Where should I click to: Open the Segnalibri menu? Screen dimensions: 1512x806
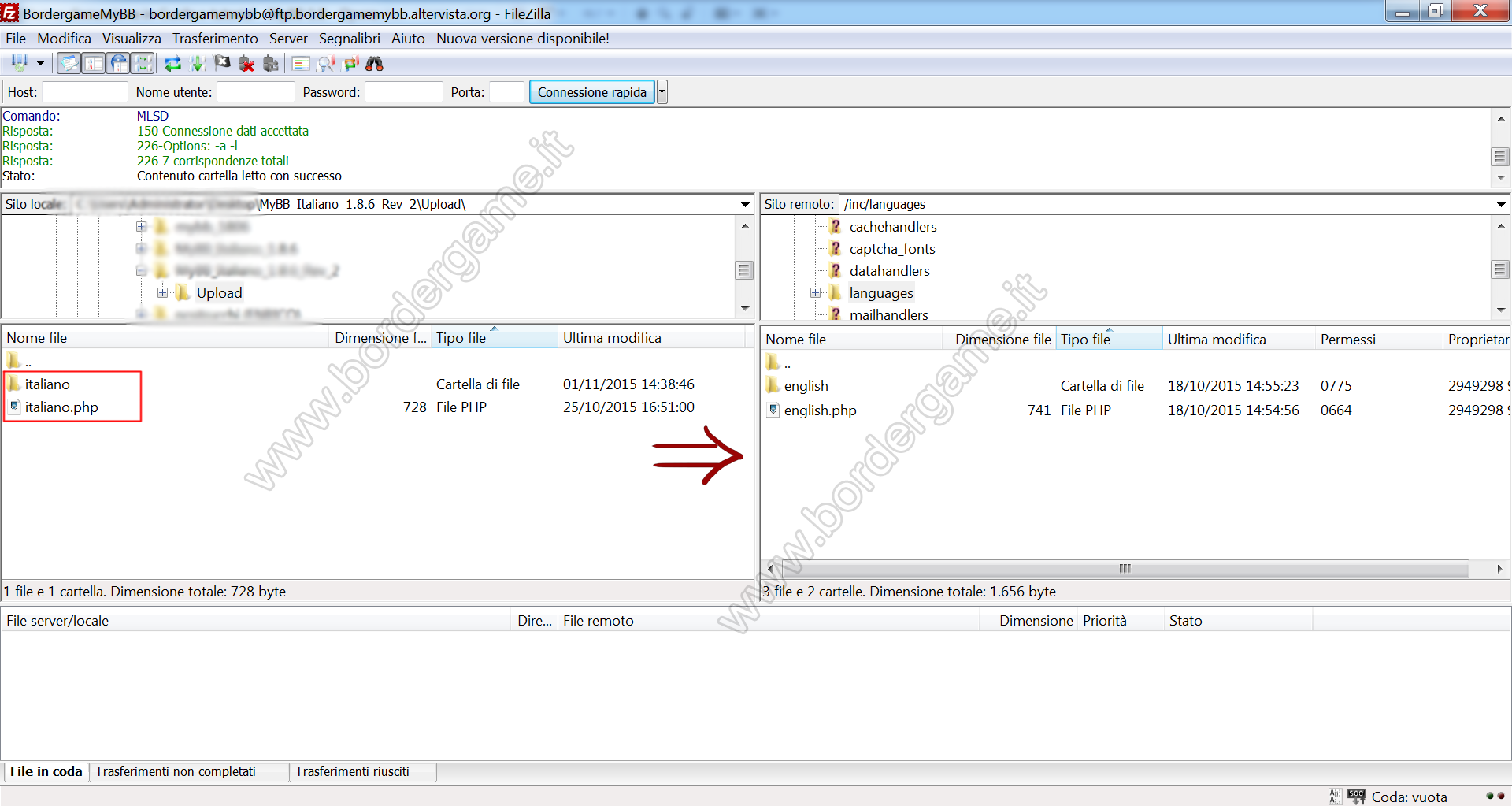(349, 39)
